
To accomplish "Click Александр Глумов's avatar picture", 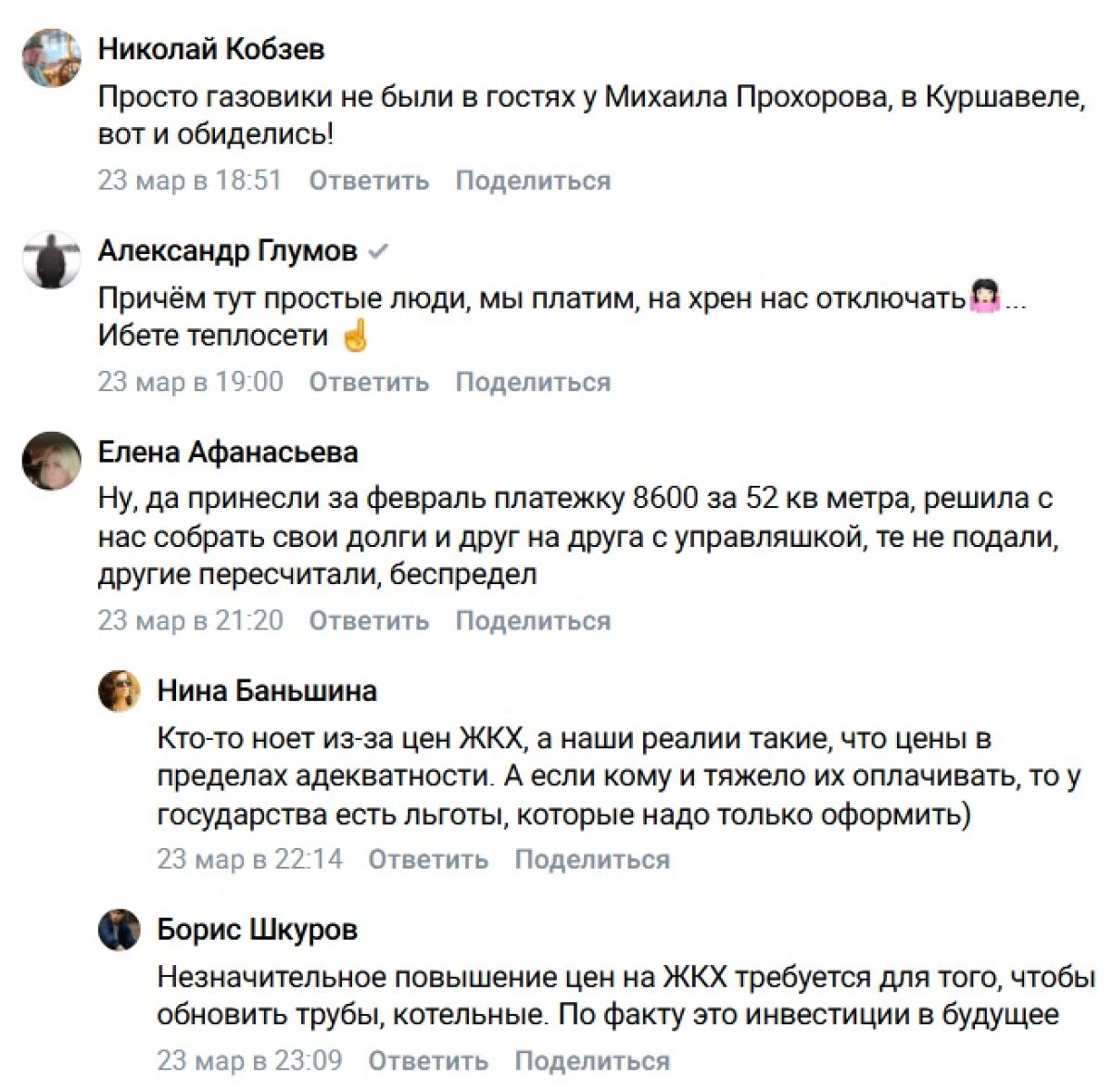I will [52, 260].
